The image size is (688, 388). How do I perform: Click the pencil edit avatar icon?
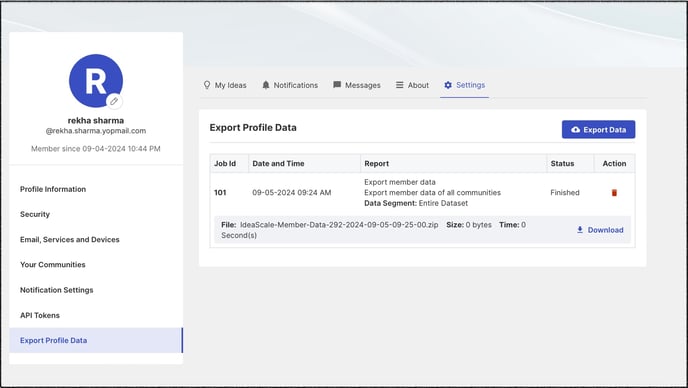point(114,101)
